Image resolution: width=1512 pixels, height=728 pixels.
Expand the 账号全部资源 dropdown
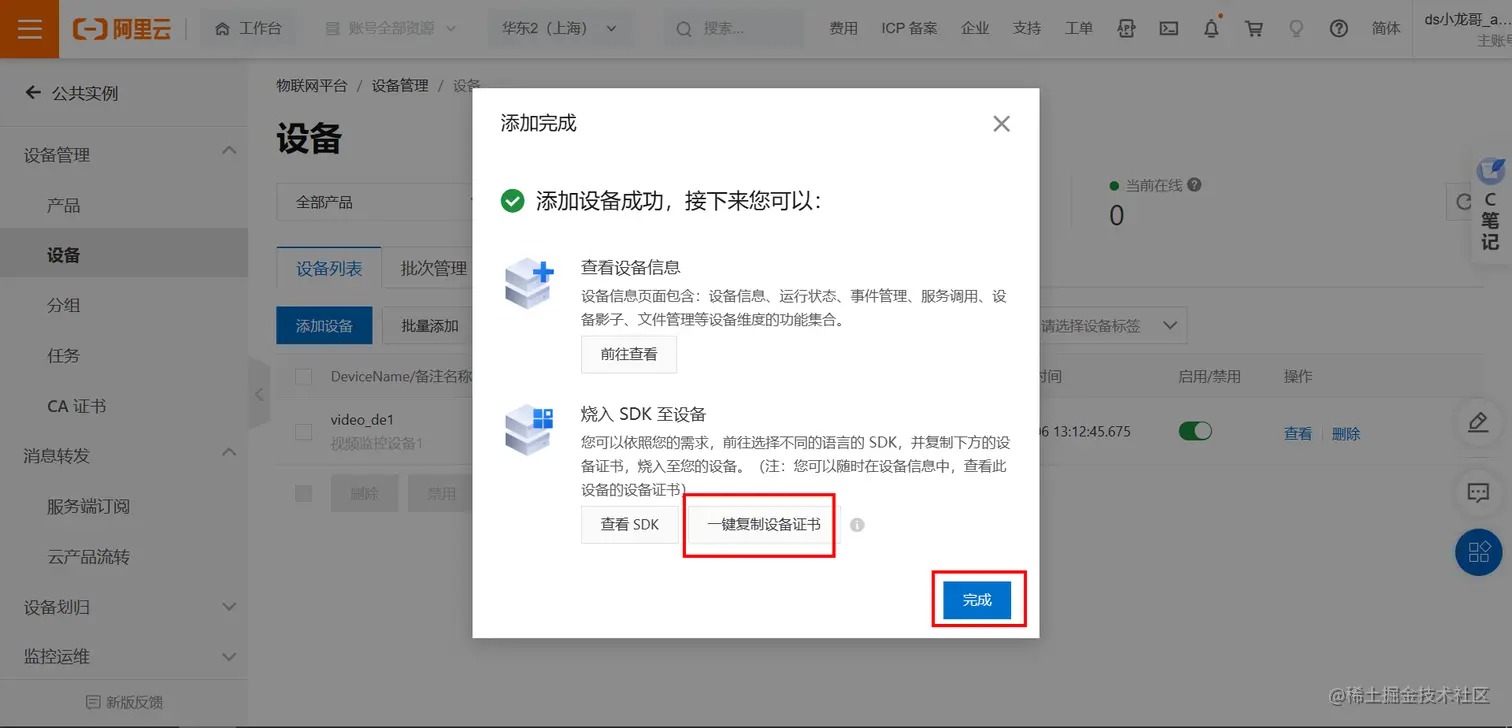390,29
